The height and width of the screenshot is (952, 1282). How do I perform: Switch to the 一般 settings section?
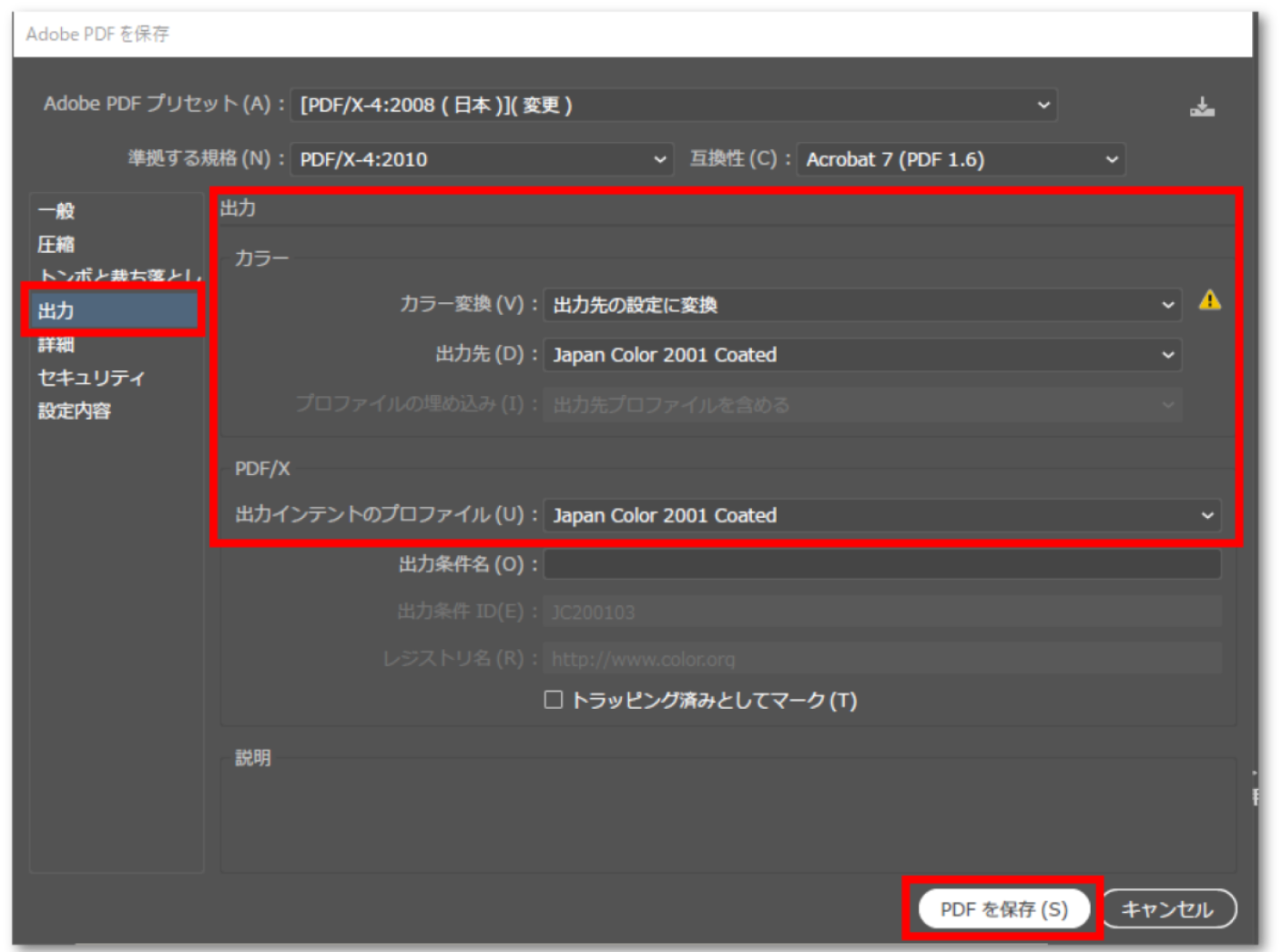(56, 210)
